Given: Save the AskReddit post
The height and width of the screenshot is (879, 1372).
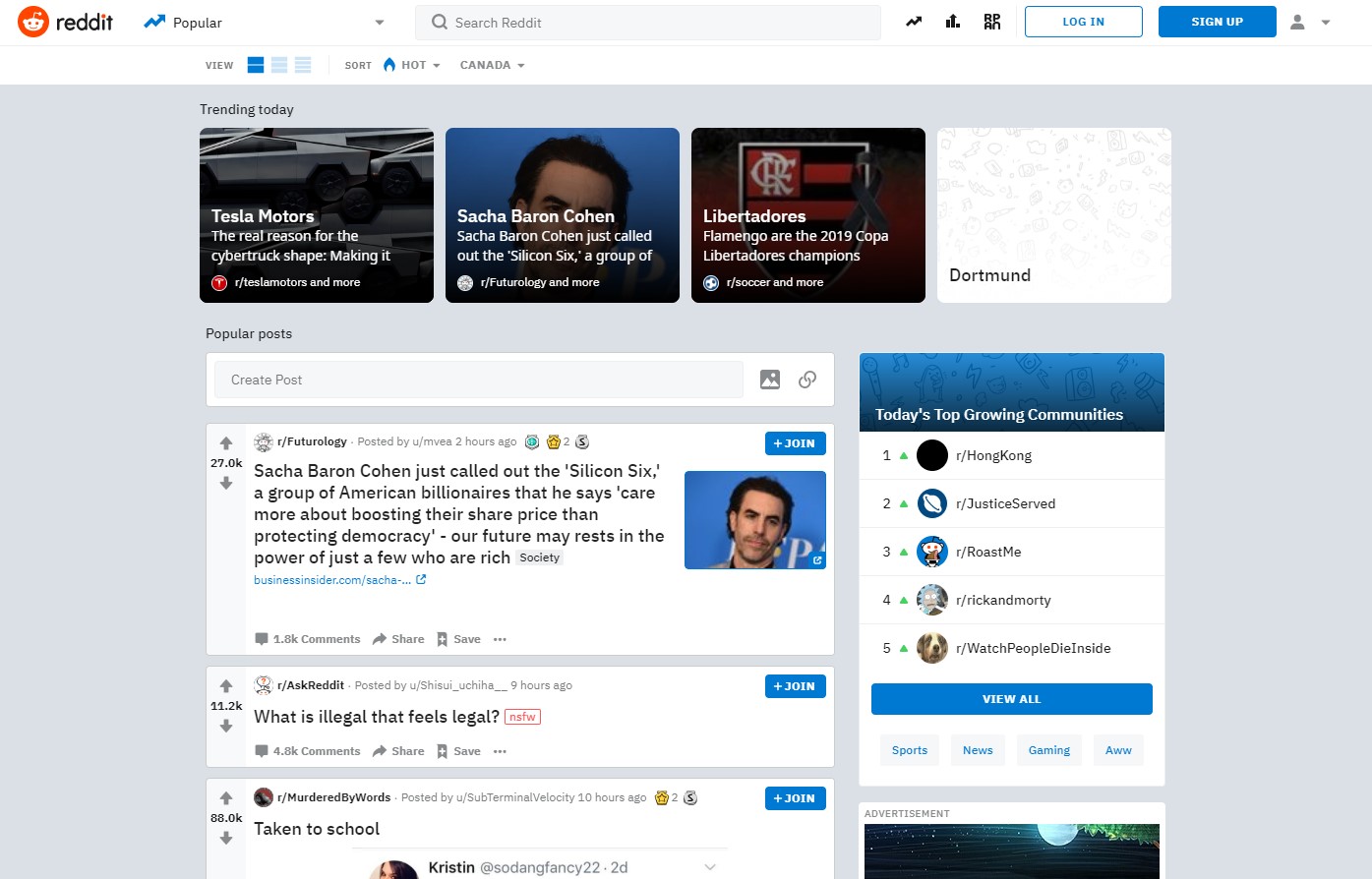Looking at the screenshot, I should point(458,751).
